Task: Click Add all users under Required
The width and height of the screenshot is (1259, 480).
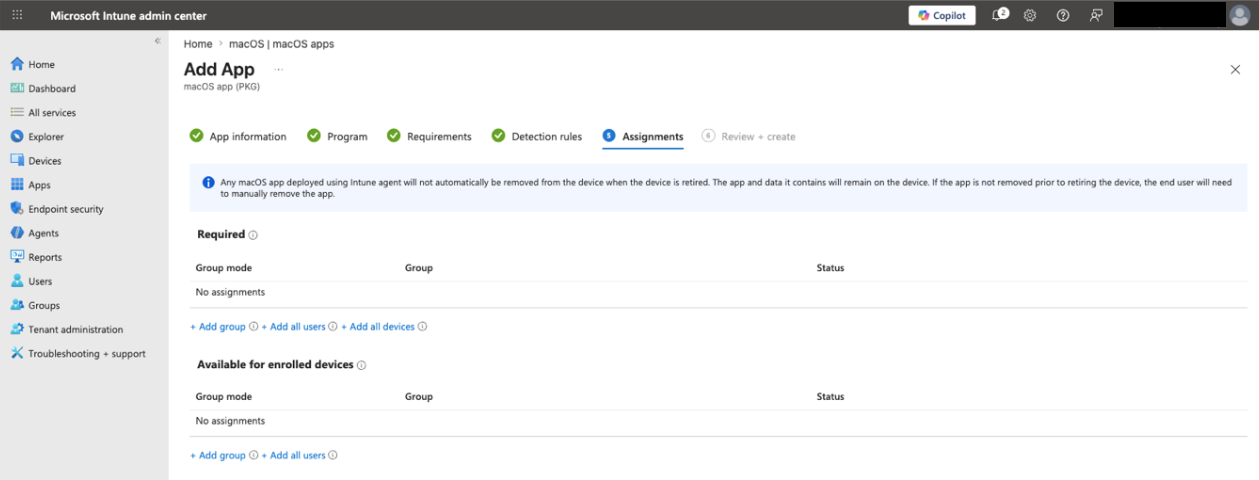Action: (x=293, y=327)
